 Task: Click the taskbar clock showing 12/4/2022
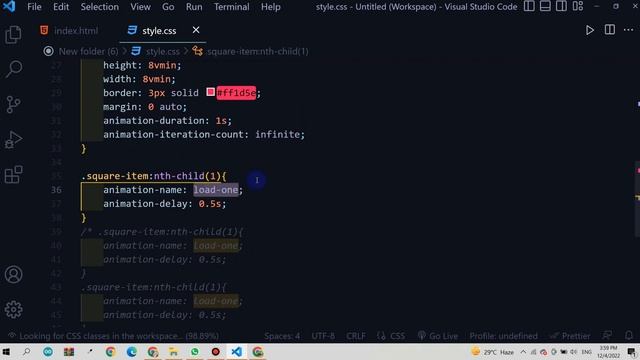point(608,352)
